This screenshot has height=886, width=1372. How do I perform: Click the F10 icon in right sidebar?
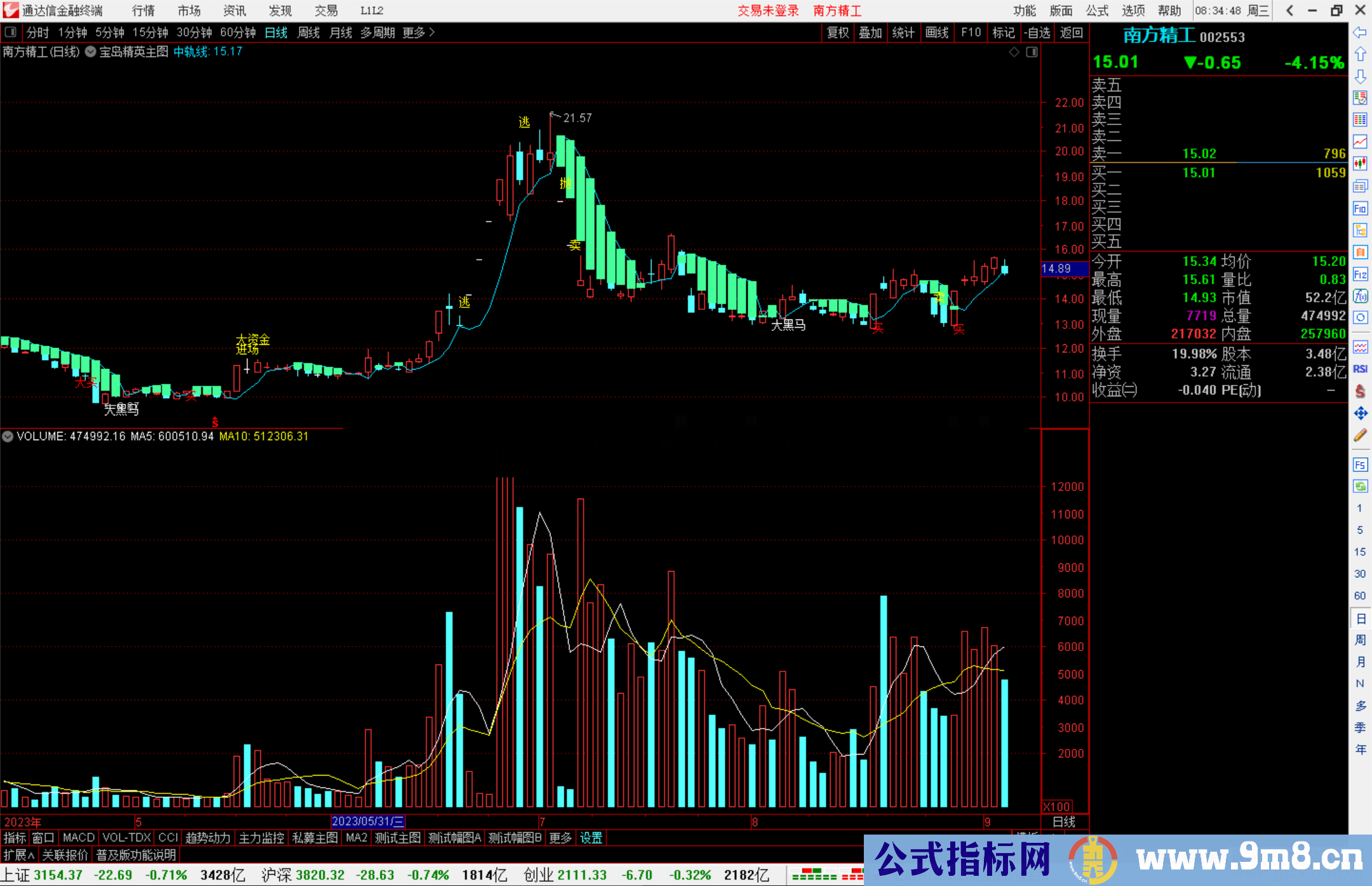point(1360,208)
